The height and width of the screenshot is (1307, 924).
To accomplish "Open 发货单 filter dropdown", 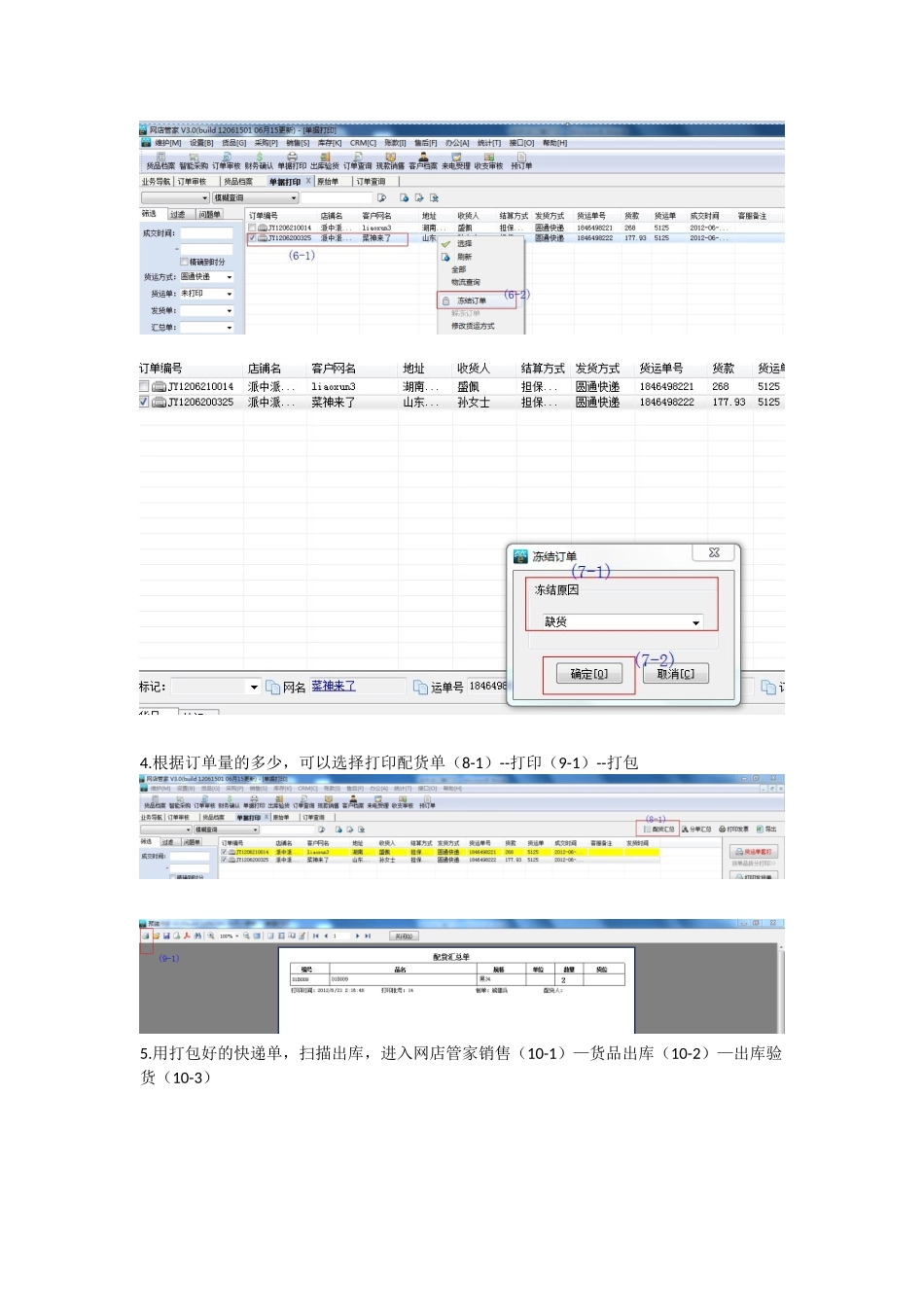I will (207, 311).
